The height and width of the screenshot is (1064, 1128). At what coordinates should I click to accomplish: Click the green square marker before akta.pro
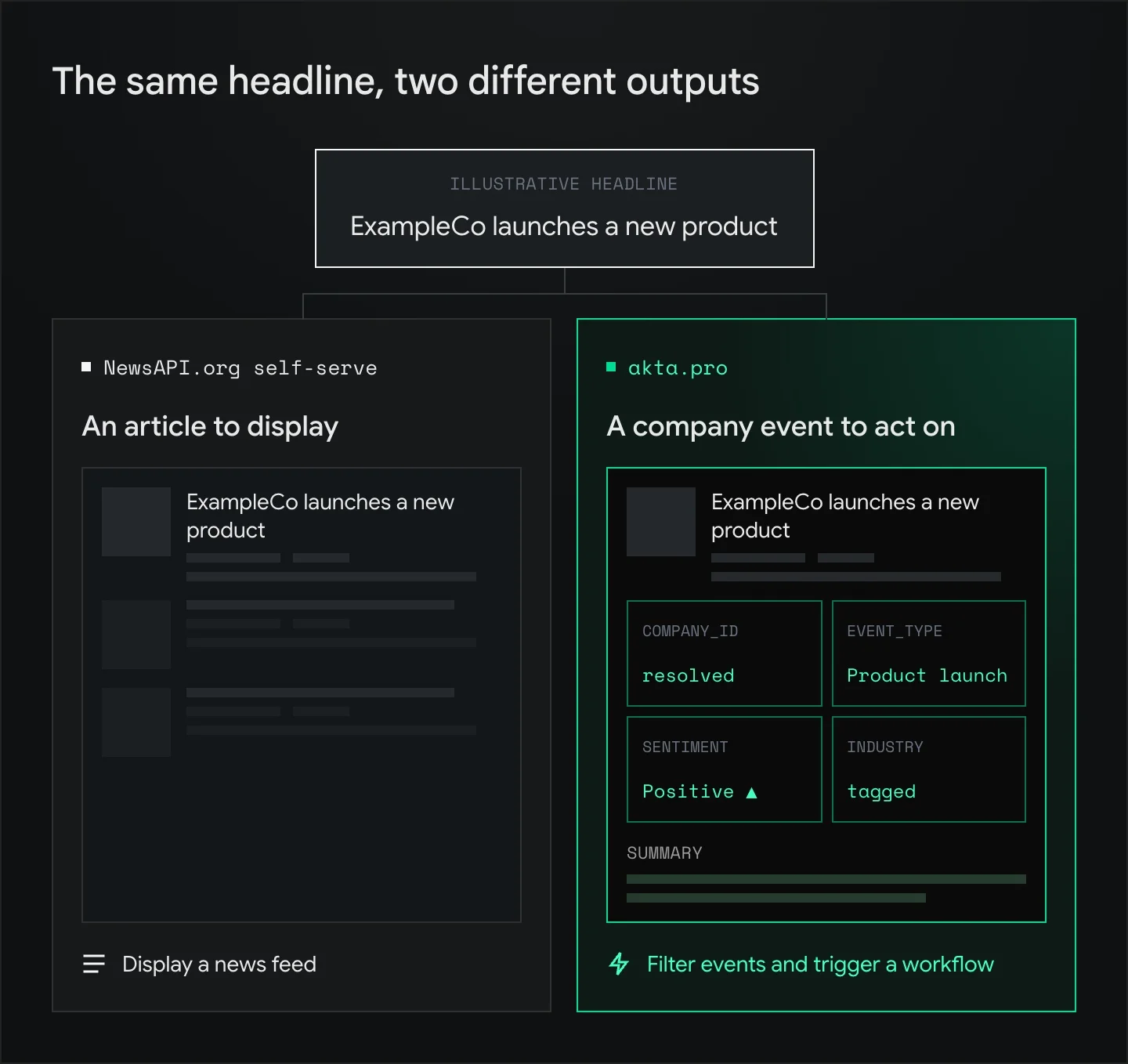pyautogui.click(x=611, y=367)
